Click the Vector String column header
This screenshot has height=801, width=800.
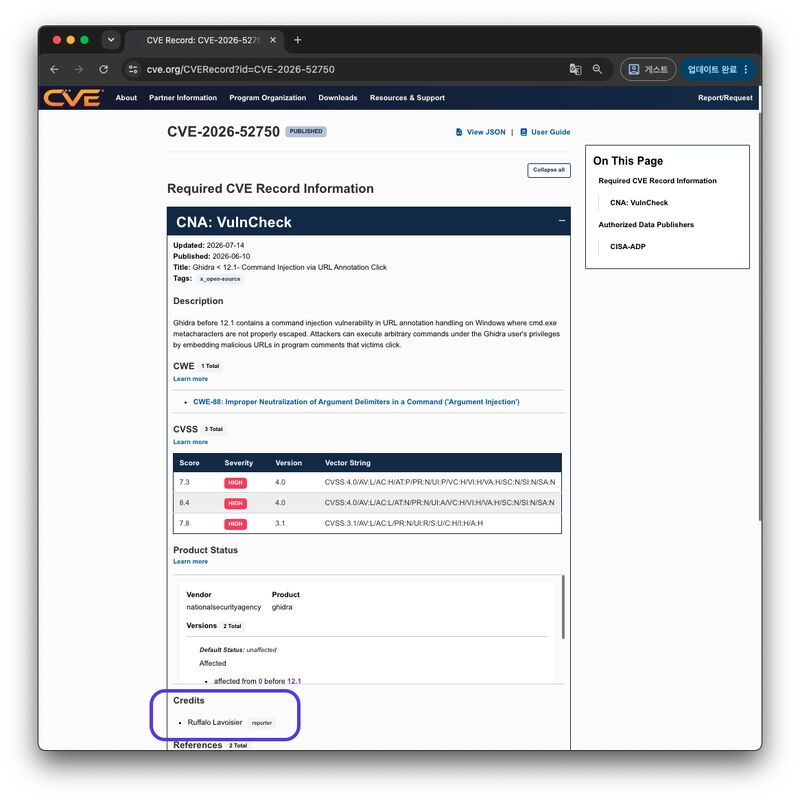tap(348, 463)
